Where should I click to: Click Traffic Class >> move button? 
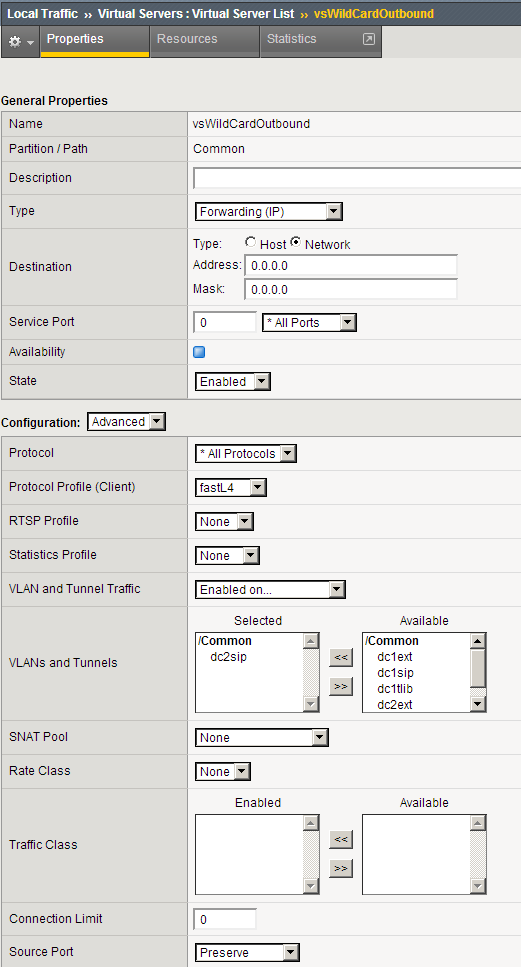pos(341,868)
